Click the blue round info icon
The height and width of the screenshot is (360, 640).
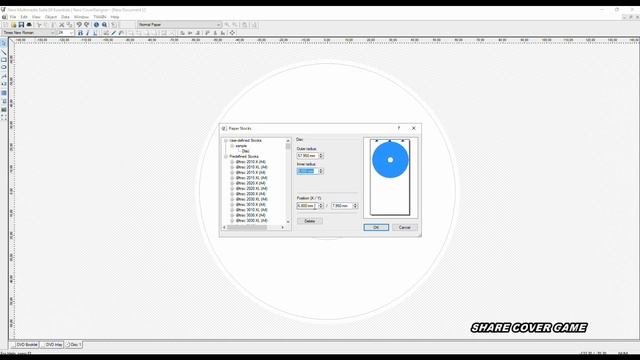coord(96,25)
